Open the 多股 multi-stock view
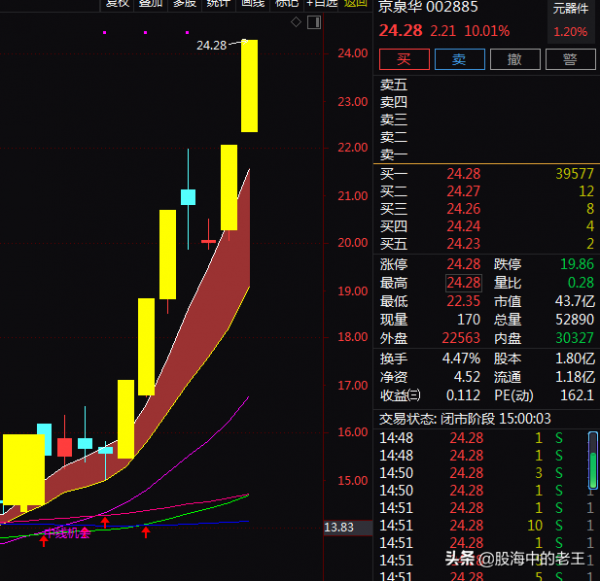This screenshot has height=581, width=600. pyautogui.click(x=184, y=4)
